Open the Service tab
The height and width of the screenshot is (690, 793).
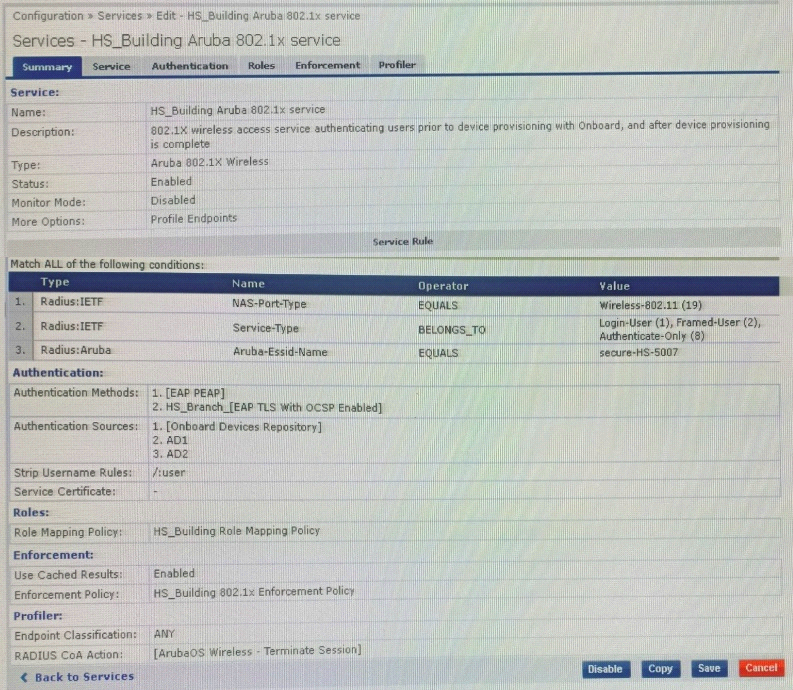111,66
